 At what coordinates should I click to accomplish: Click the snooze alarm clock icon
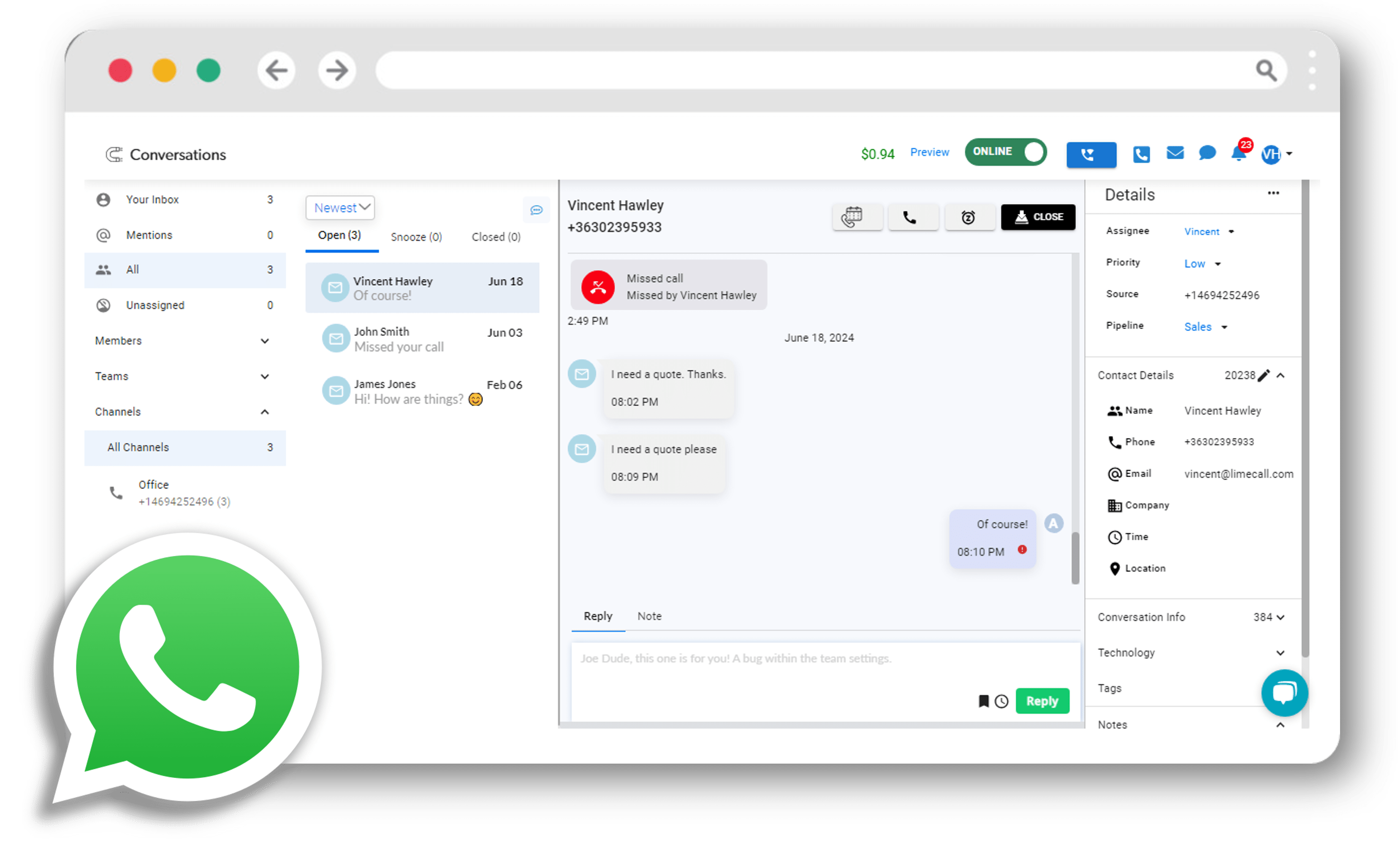coord(969,217)
